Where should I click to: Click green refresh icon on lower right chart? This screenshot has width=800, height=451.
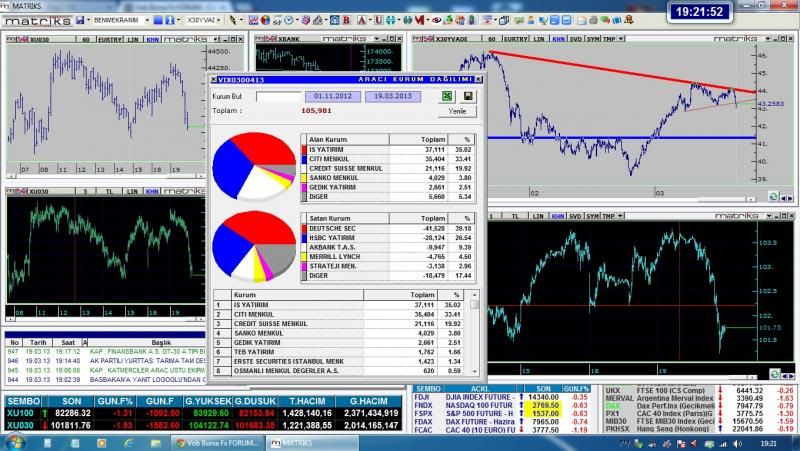click(774, 374)
